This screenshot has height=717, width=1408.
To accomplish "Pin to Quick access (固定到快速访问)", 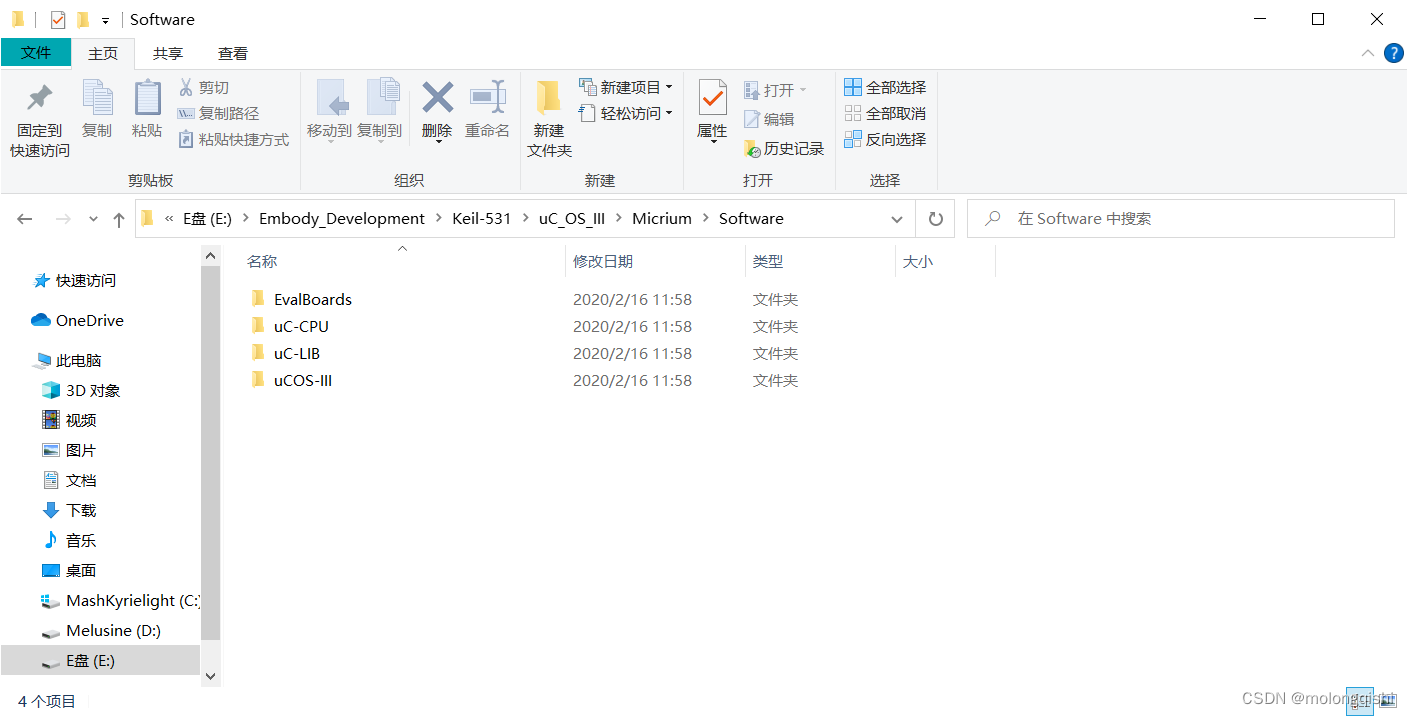I will [x=40, y=120].
